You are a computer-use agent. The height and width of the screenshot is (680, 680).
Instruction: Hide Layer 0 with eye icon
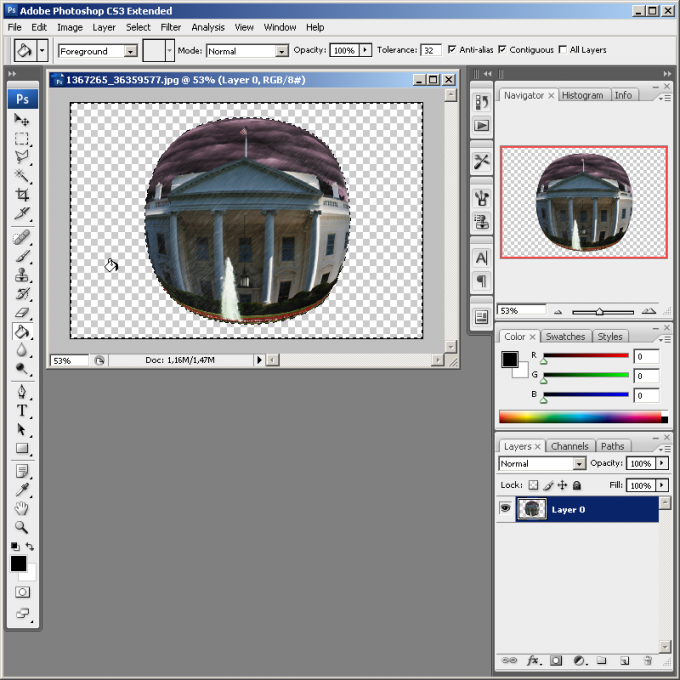click(505, 508)
